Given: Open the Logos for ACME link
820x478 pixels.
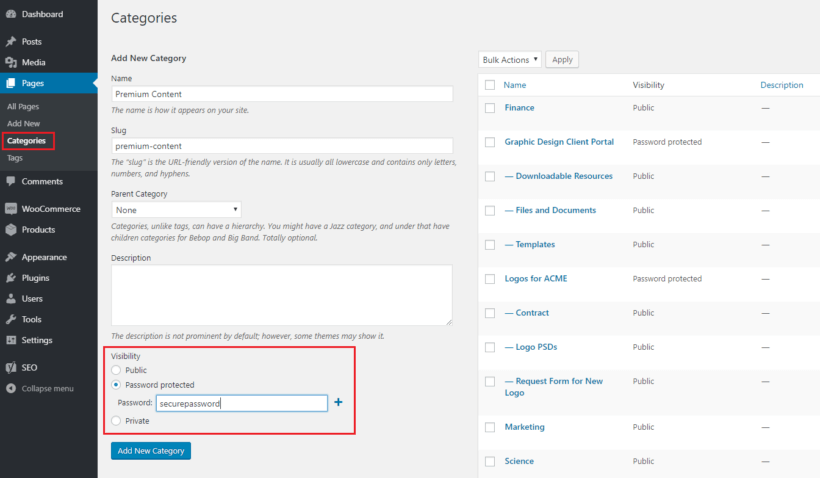Looking at the screenshot, I should [x=536, y=278].
